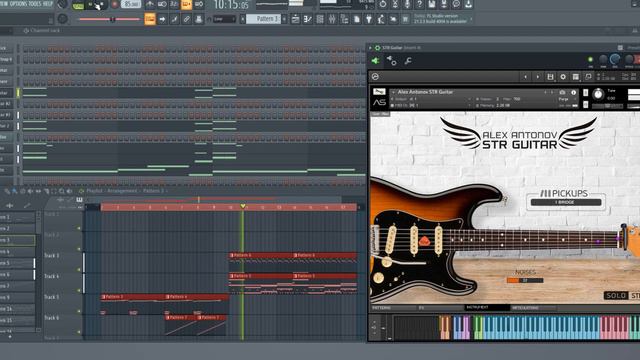640x360 pixels.
Task: Open the Mixer toolbar icon
Action: (x=332, y=19)
